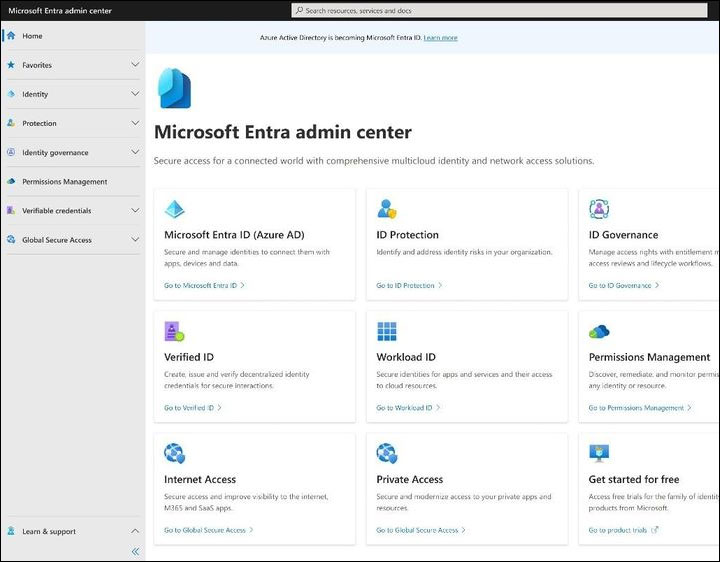Click the Microsoft Entra ID card icon
Screen dimensions: 720x562
[174, 209]
